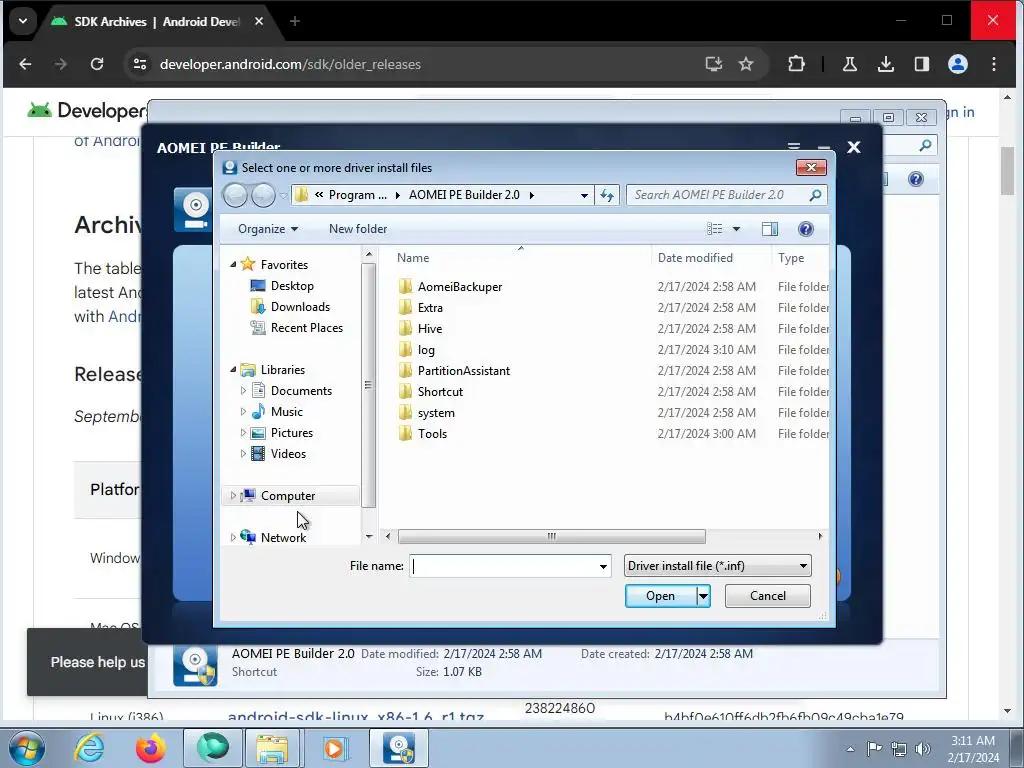
Task: Open the media player taskbar icon
Action: pyautogui.click(x=334, y=748)
